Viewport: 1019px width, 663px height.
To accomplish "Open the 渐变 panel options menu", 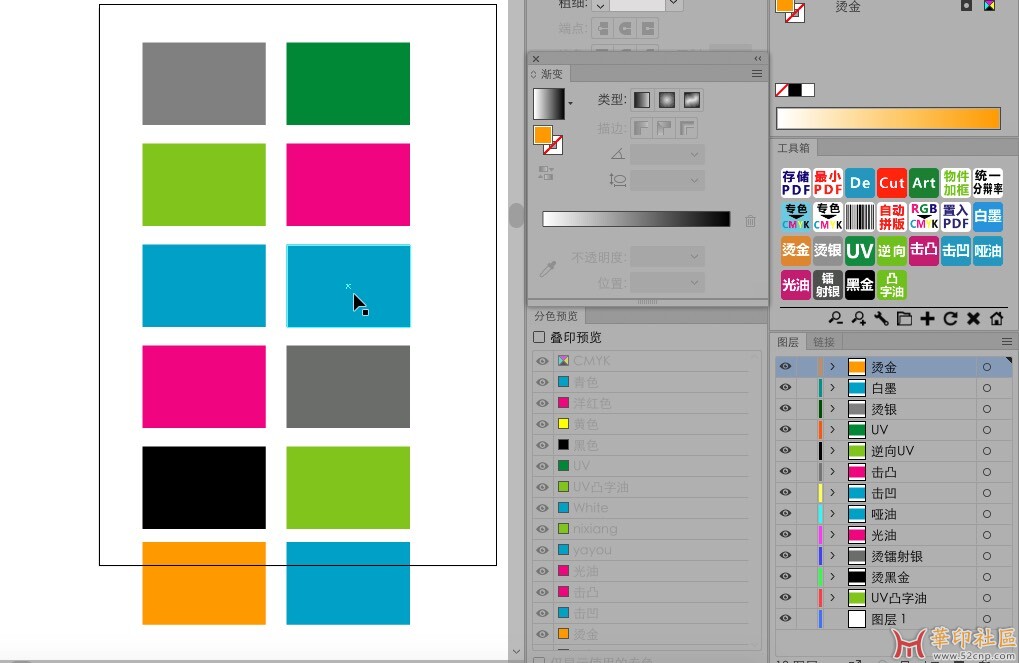I will pos(757,74).
